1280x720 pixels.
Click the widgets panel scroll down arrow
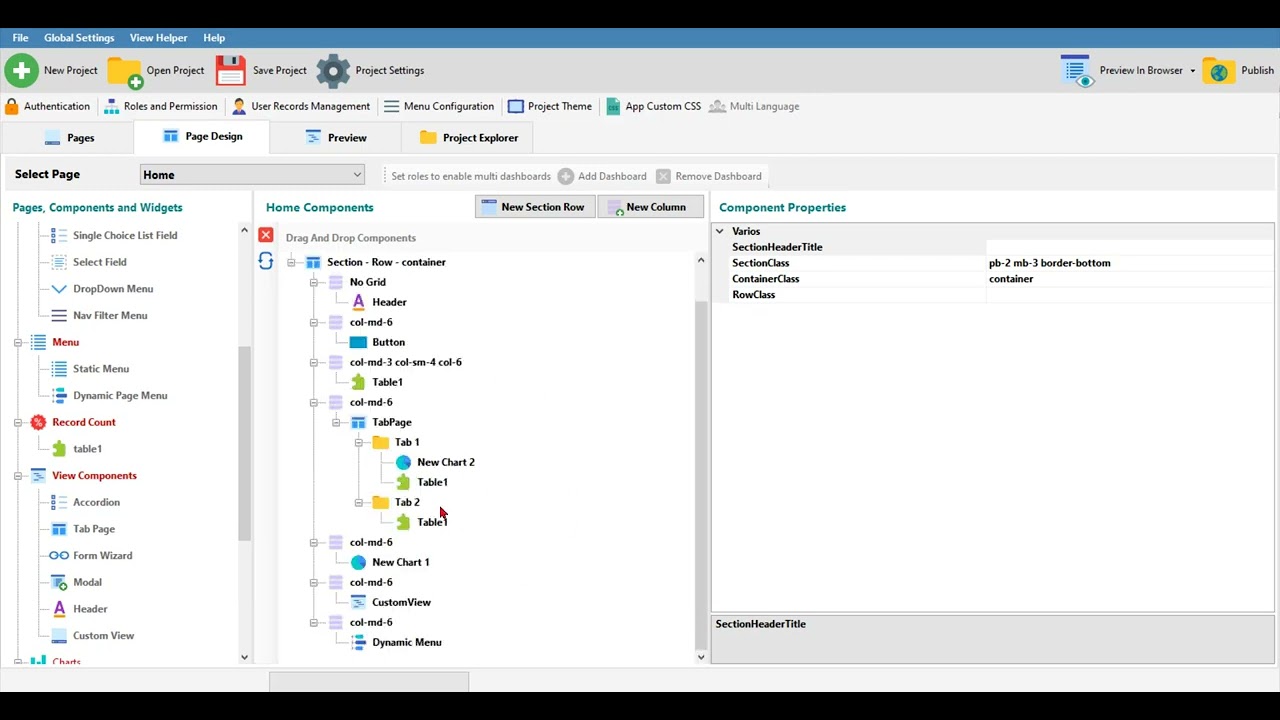point(244,657)
